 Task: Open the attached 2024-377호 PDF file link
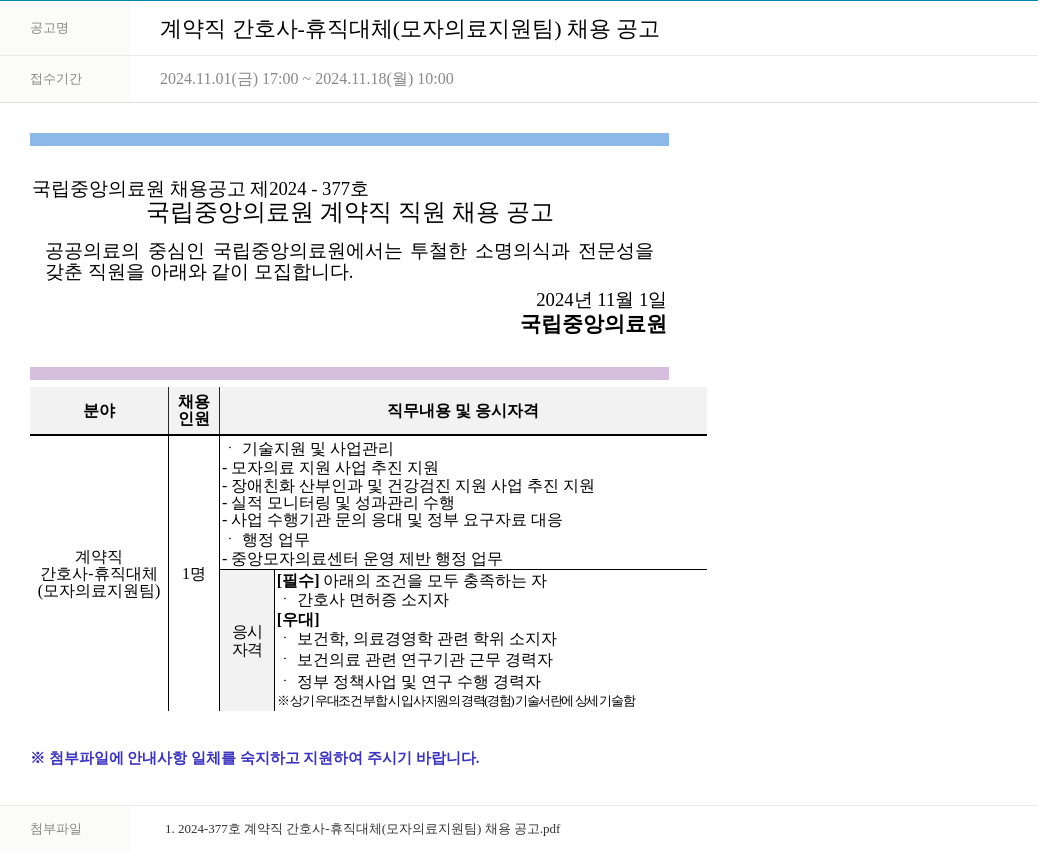(362, 829)
